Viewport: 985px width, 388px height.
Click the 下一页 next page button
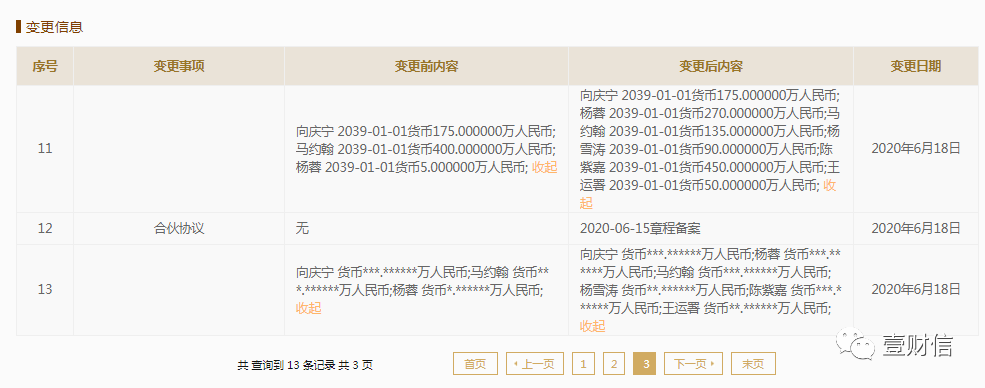tap(694, 364)
